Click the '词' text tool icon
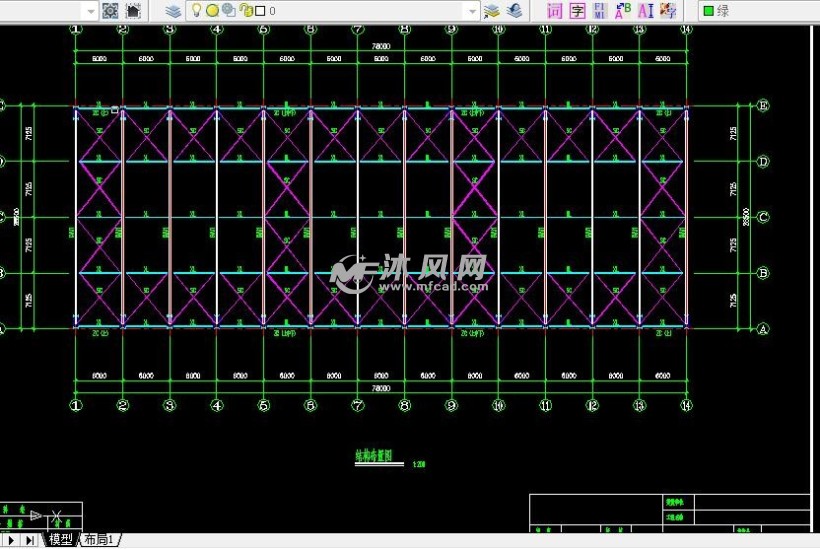Screen dimensions: 820x549 [x=555, y=11]
